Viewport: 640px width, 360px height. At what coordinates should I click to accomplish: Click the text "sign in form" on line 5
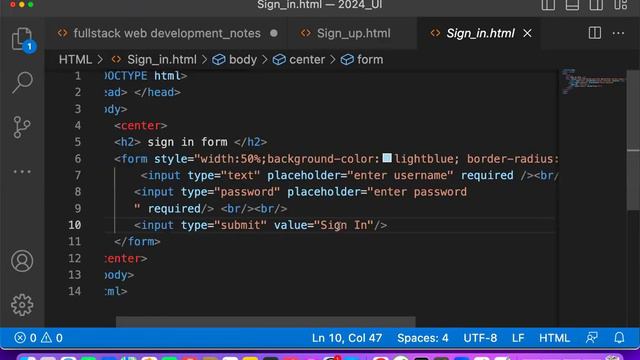[x=187, y=142]
